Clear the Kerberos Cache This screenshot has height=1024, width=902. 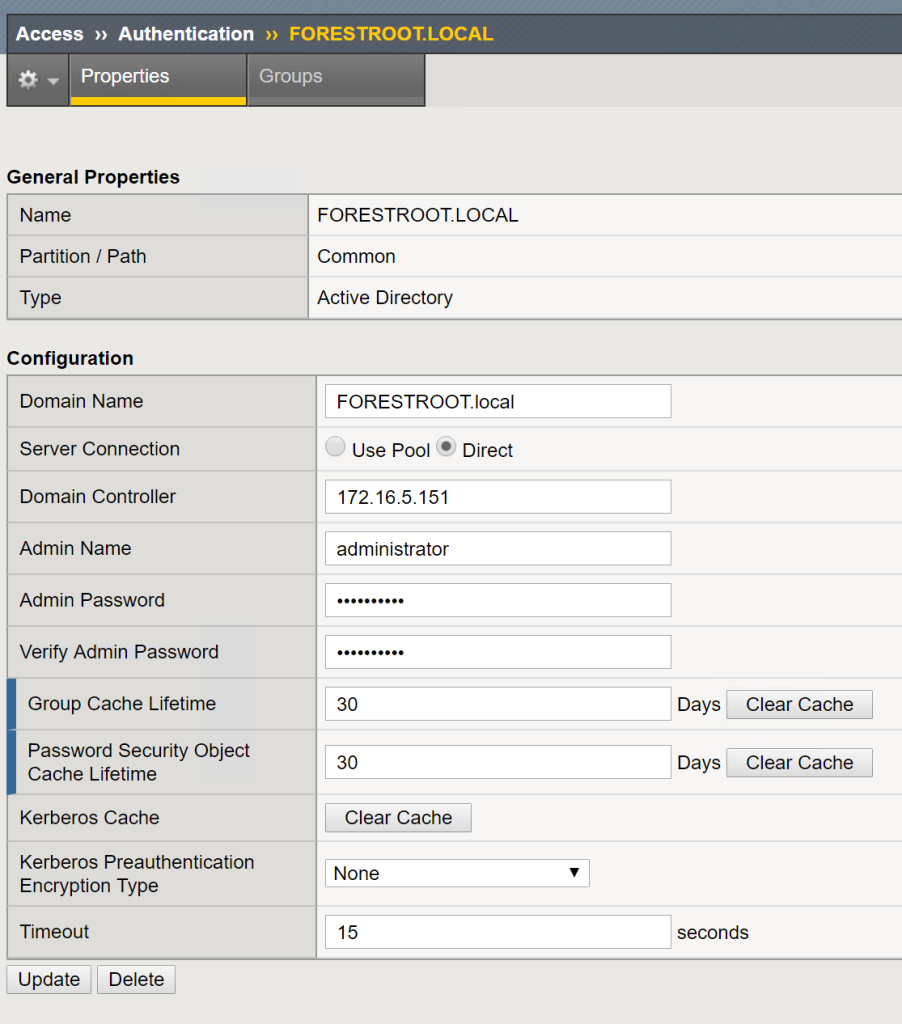(398, 818)
